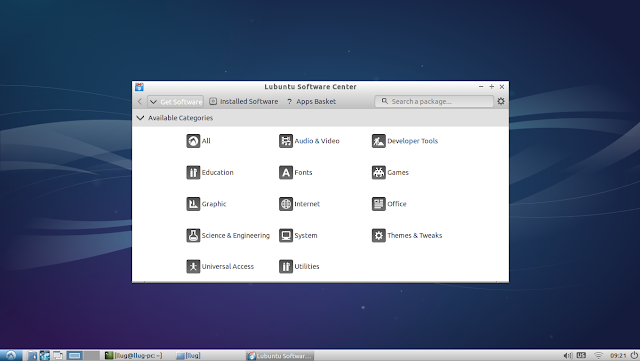Browse the Fonts category
Screen dimensions: 640x361
click(296, 172)
